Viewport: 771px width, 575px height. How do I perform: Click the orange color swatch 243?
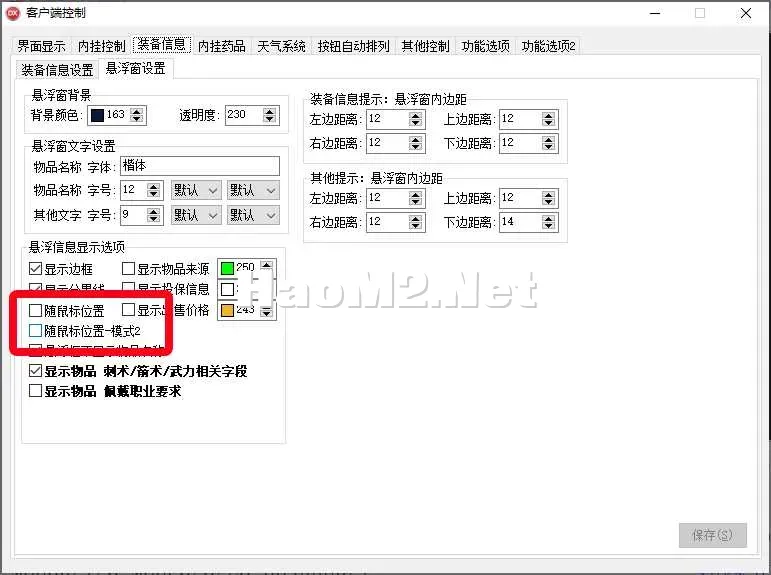(x=227, y=310)
